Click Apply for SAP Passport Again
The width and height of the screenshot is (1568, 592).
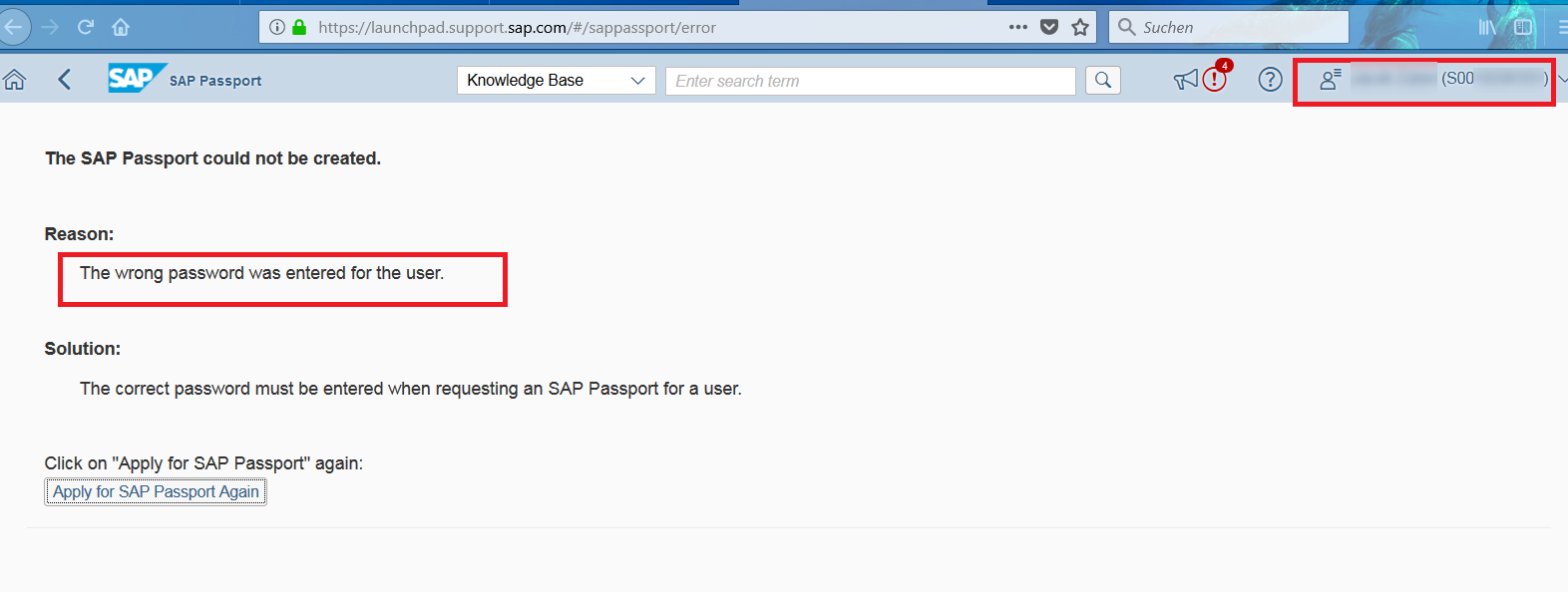[156, 491]
